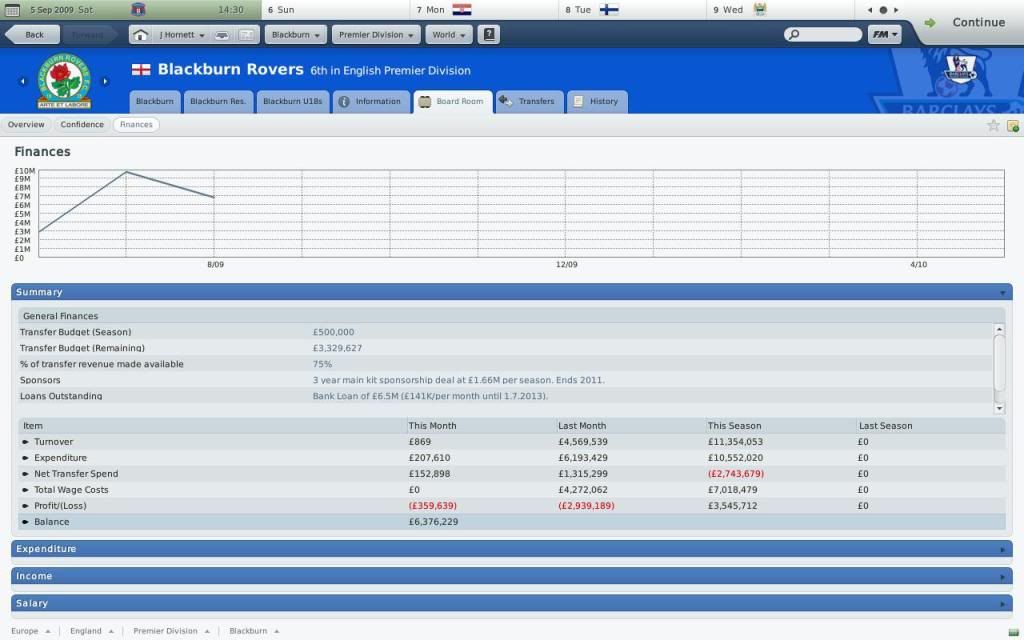Bookmark this screen with the star icon

(993, 125)
